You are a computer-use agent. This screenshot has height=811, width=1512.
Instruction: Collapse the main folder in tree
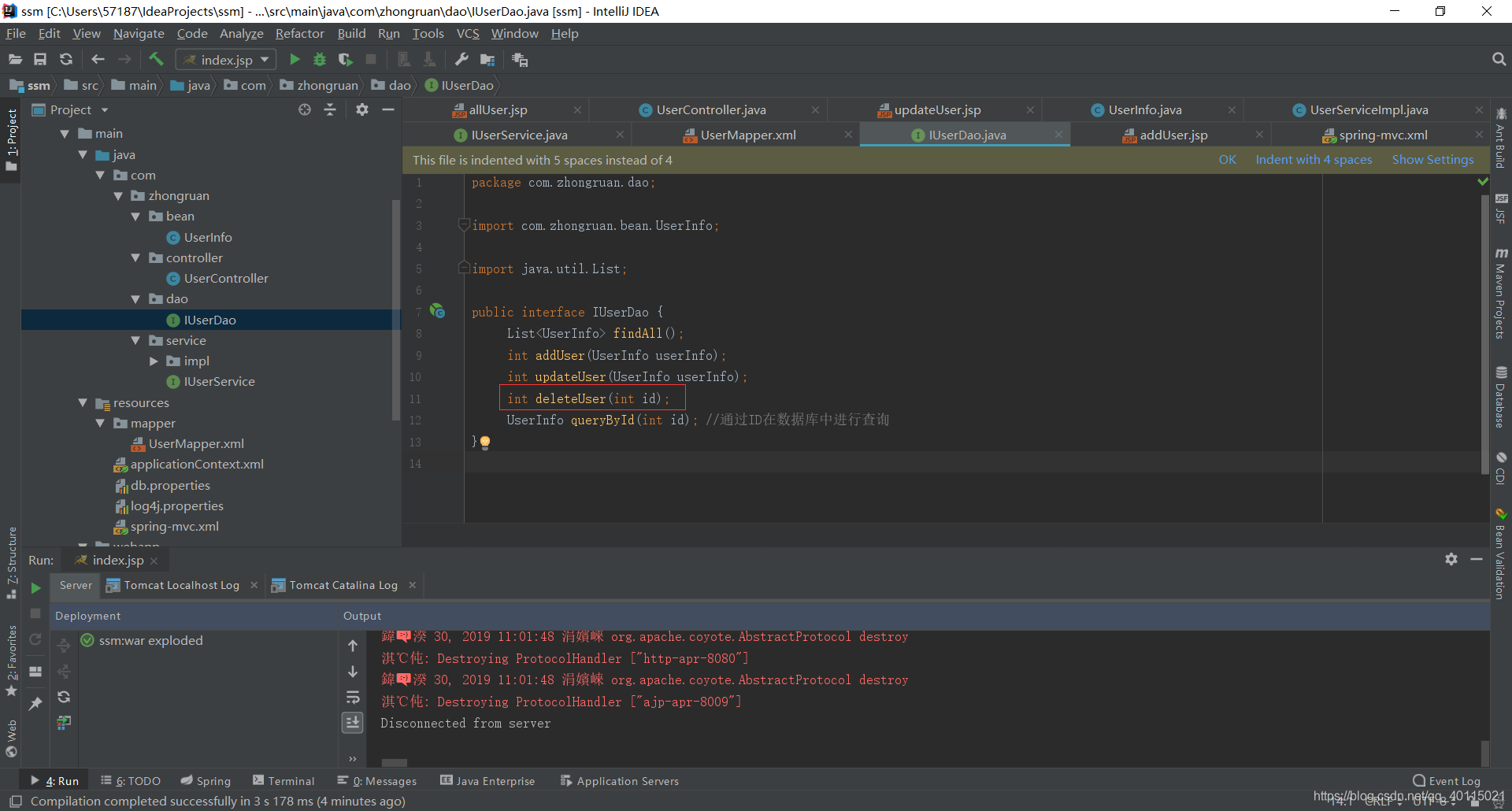(x=65, y=134)
